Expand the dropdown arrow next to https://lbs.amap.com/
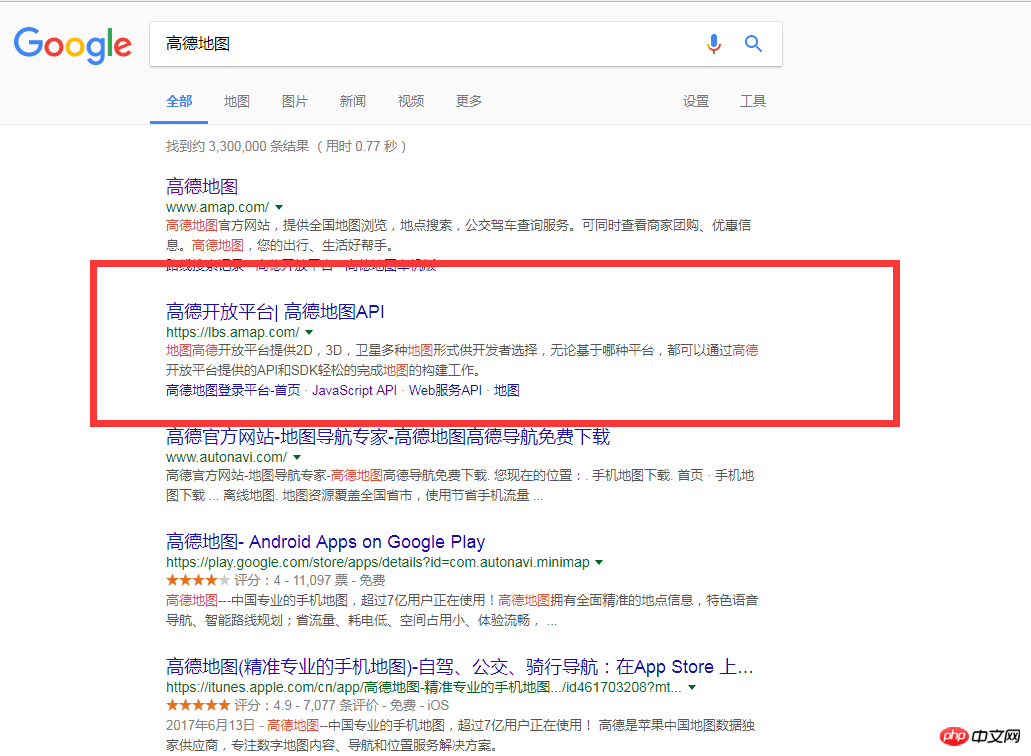The image size is (1031, 756). [309, 333]
